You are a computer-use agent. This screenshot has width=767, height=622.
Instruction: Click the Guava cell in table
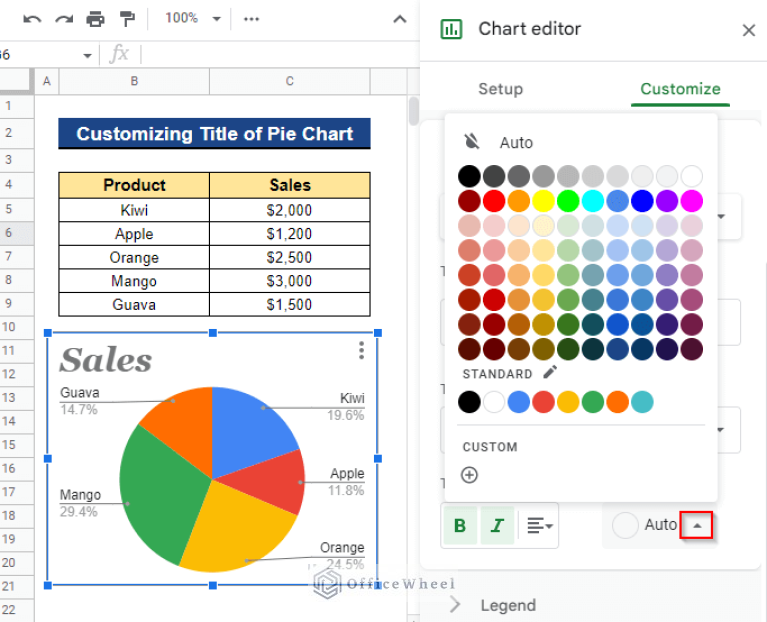click(134, 305)
